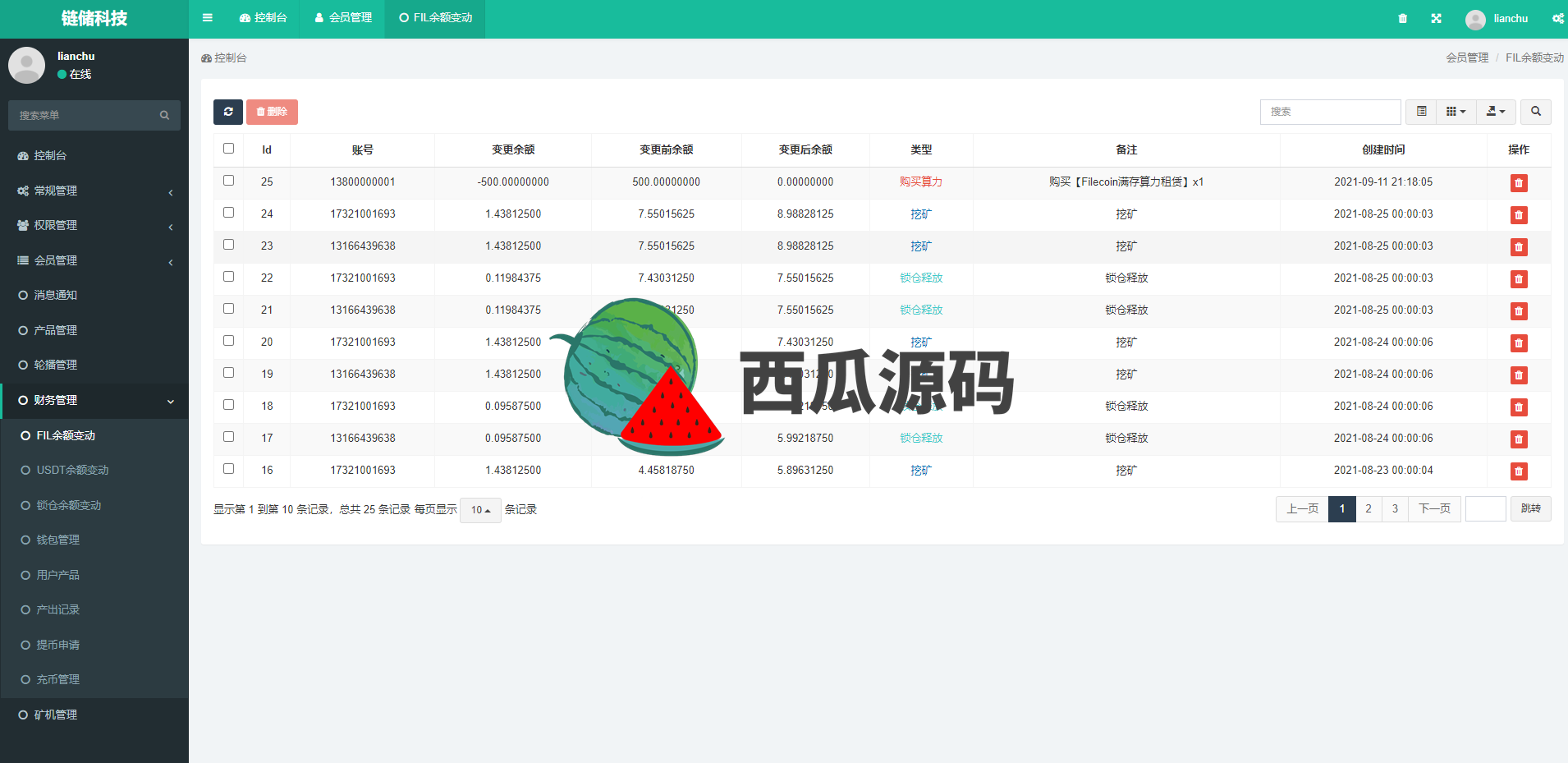
Task: Open the columns visibility dropdown
Action: point(1456,112)
